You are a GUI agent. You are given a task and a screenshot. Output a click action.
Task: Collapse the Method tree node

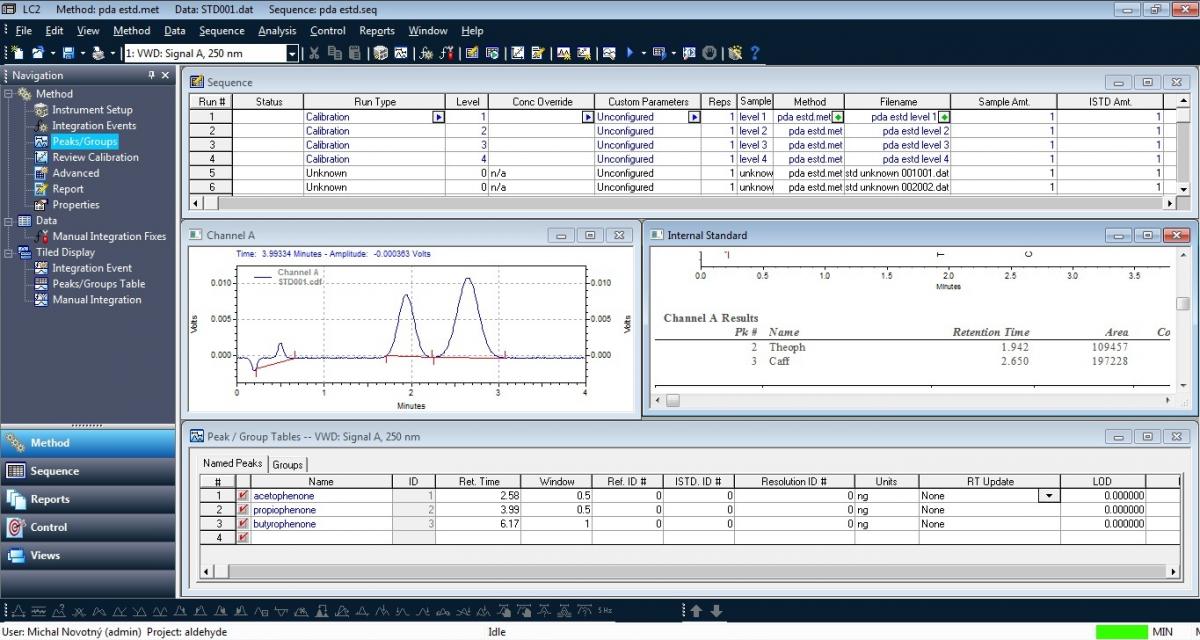[x=9, y=94]
